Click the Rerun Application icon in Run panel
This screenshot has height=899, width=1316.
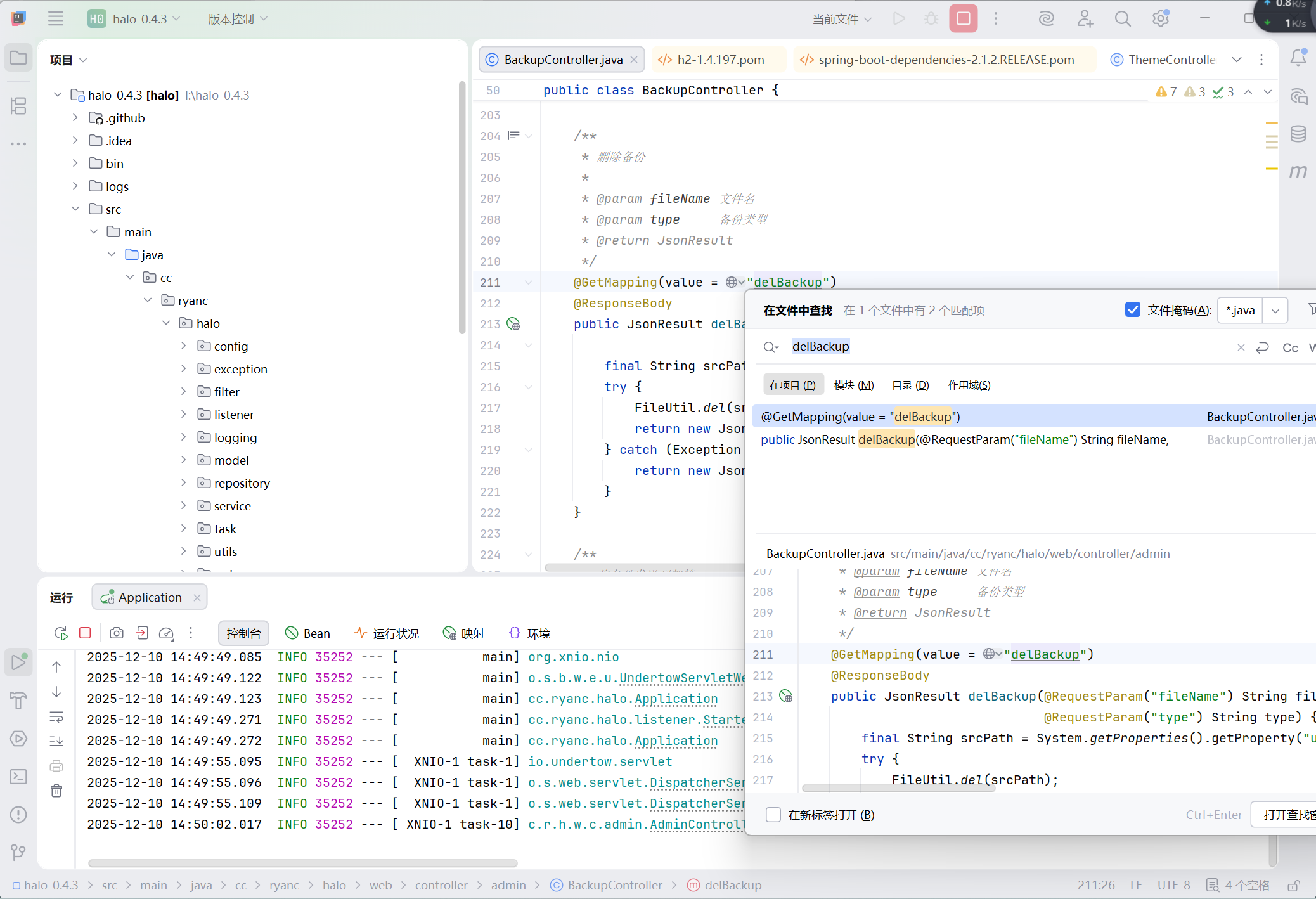[61, 633]
